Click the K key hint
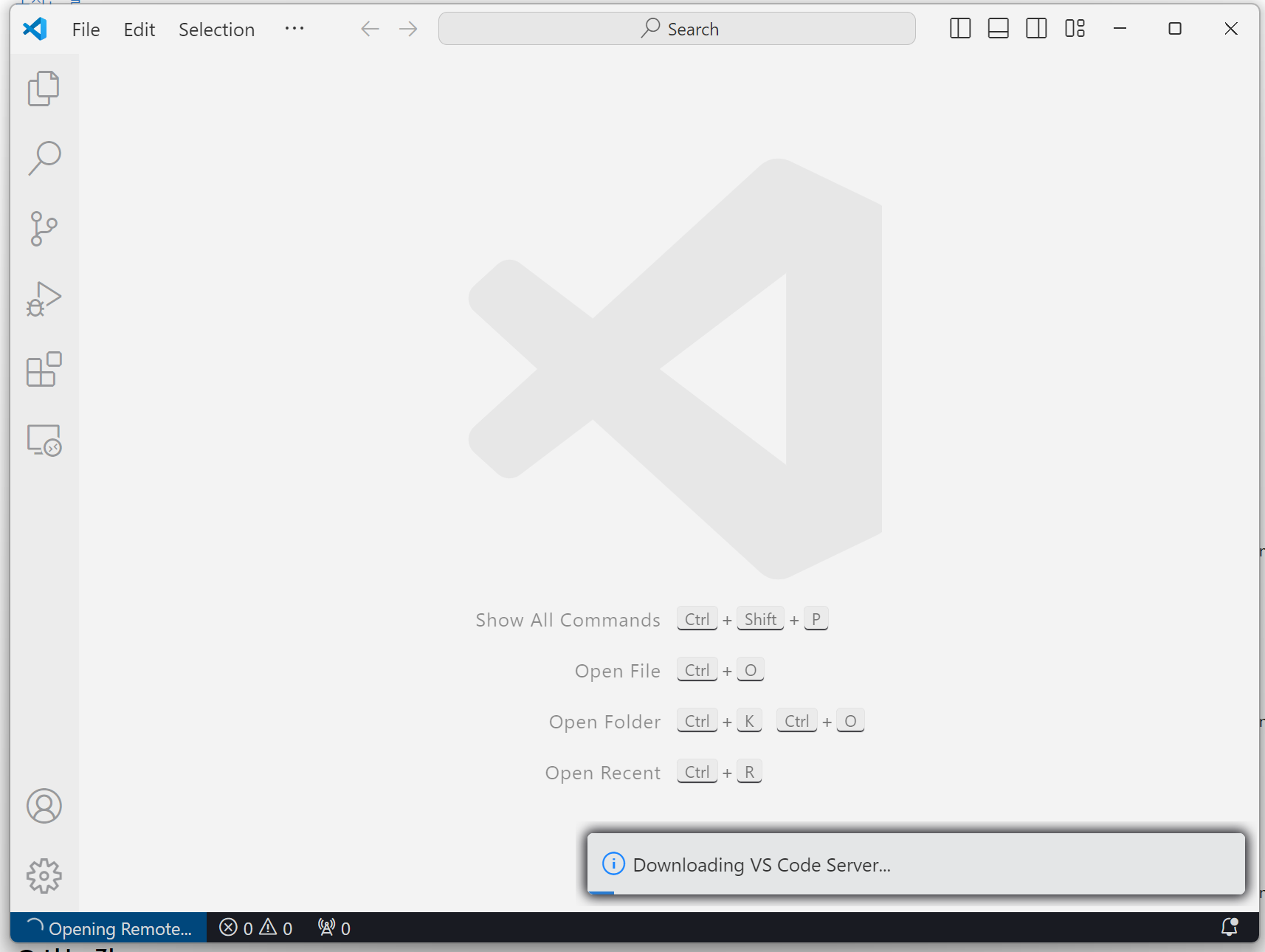 point(749,721)
